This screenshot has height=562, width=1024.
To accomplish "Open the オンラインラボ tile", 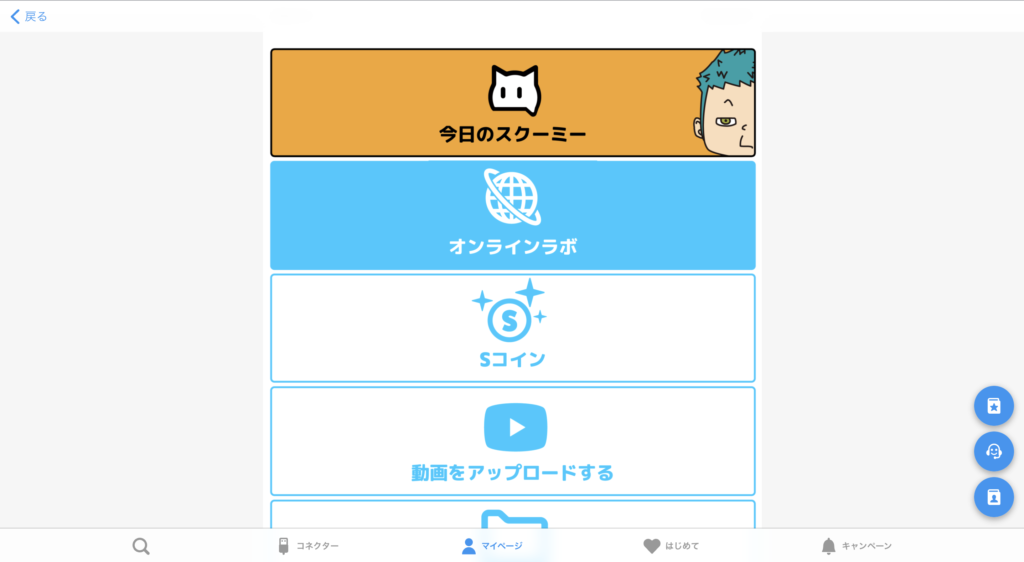I will (513, 215).
